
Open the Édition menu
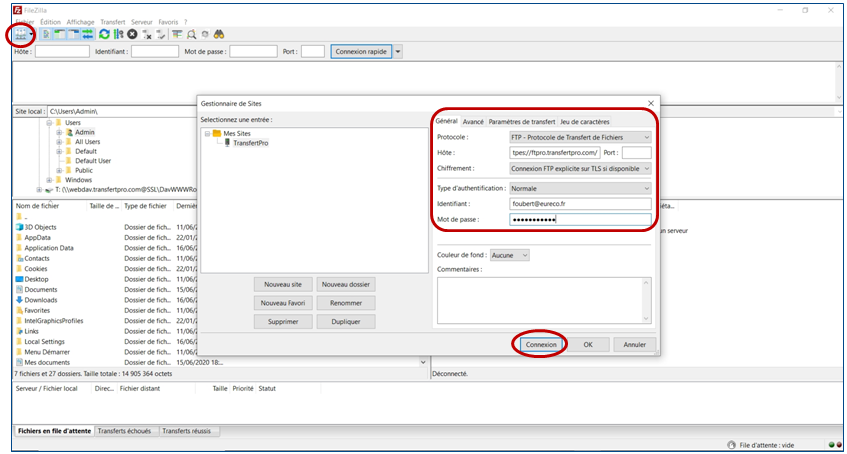pos(50,22)
